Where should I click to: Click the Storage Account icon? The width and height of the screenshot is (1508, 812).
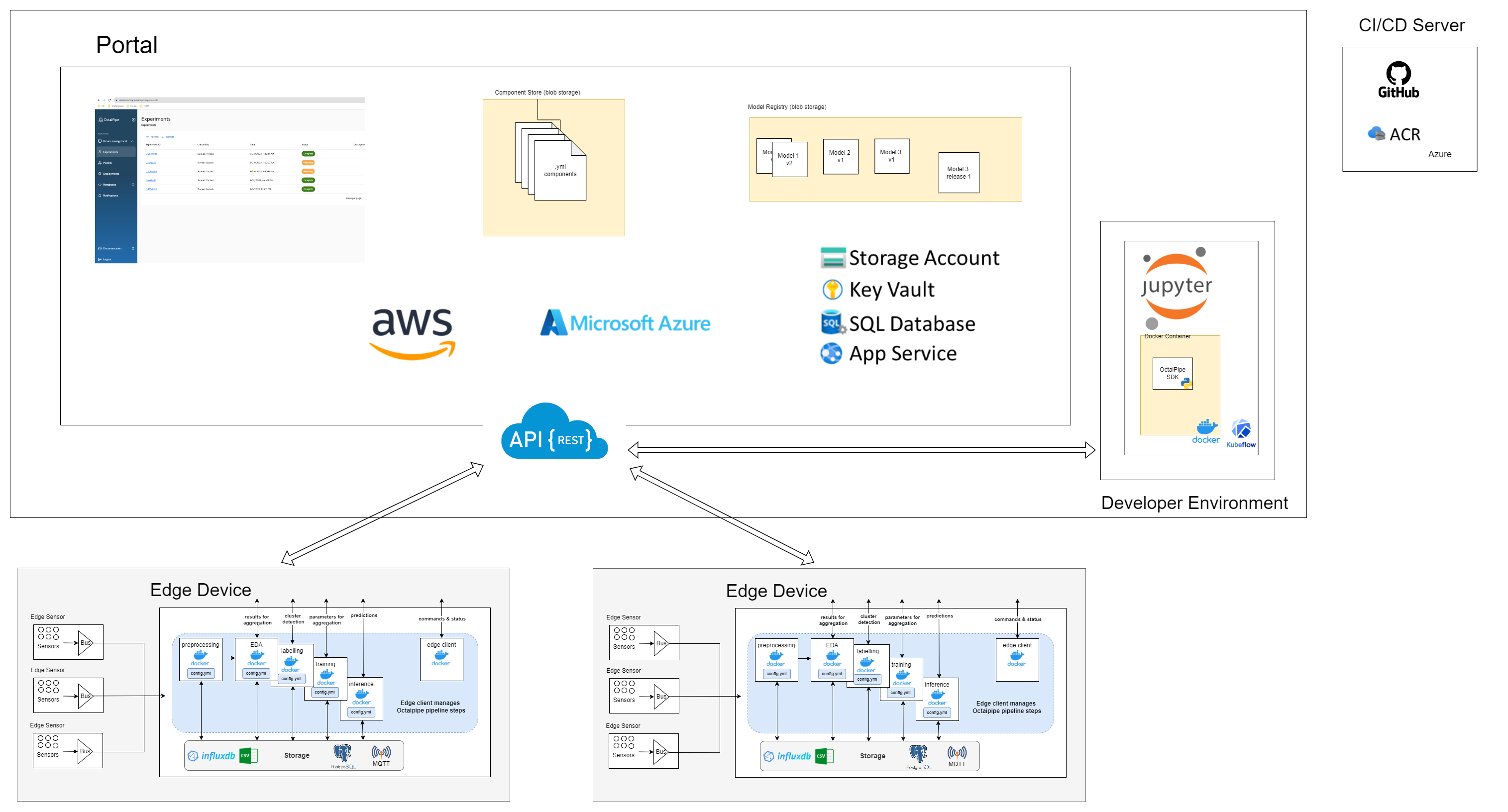[833, 258]
